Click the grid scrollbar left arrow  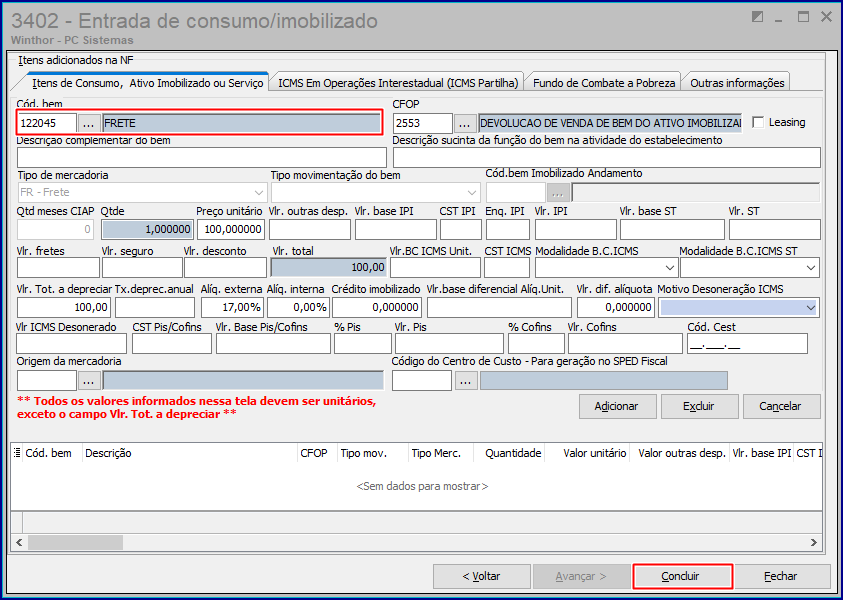[x=19, y=542]
